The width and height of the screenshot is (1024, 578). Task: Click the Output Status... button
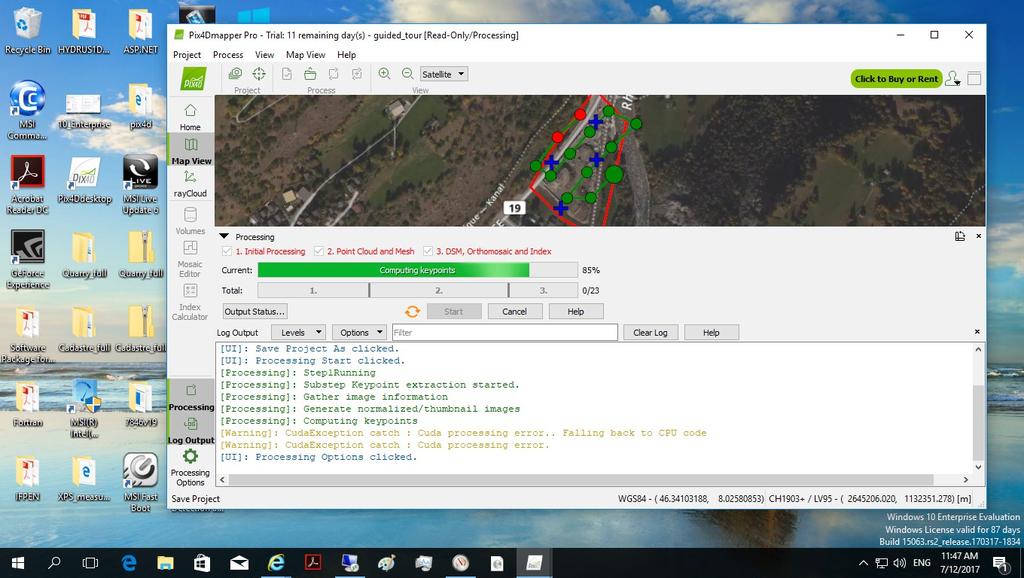pos(255,312)
